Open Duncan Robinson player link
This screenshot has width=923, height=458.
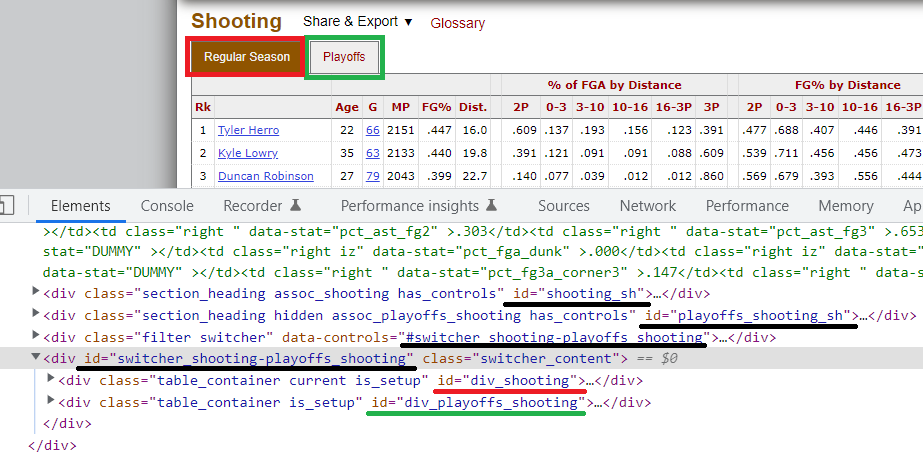[265, 176]
